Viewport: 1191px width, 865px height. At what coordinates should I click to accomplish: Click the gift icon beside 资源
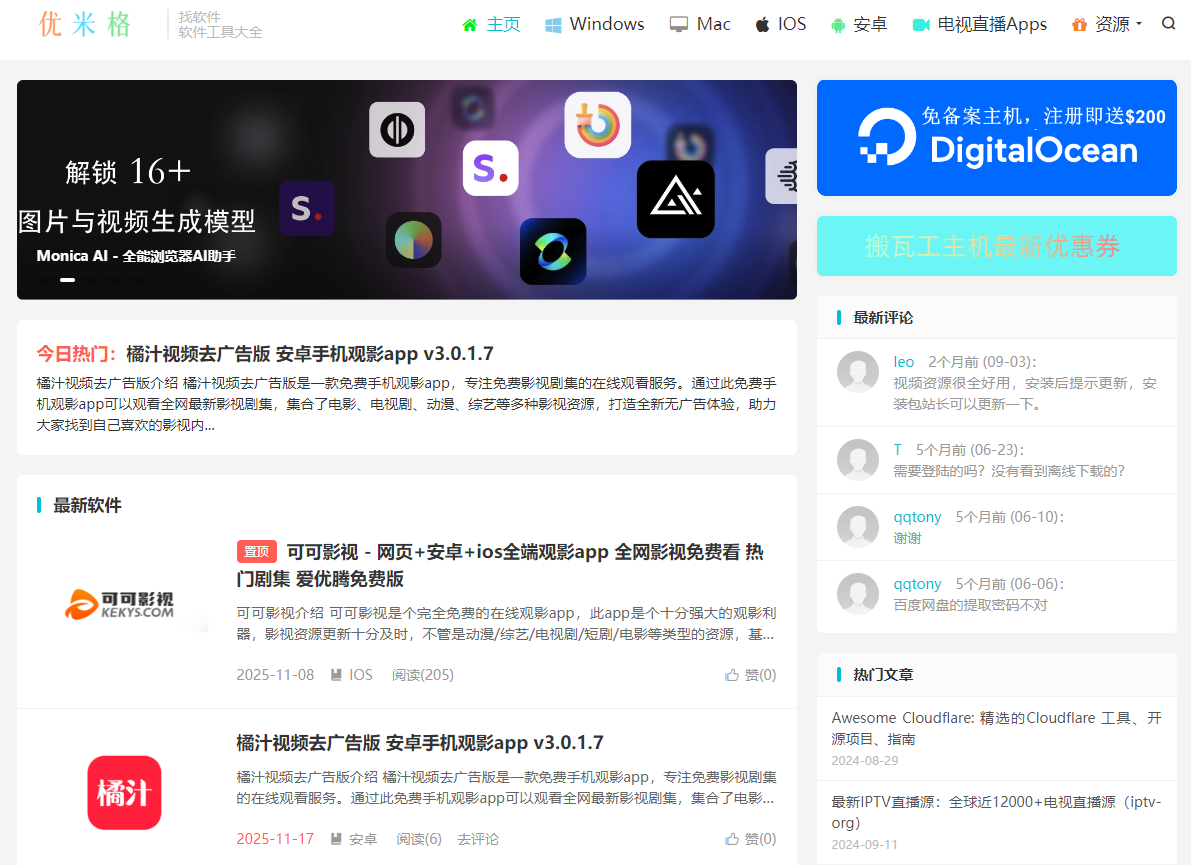(1079, 25)
